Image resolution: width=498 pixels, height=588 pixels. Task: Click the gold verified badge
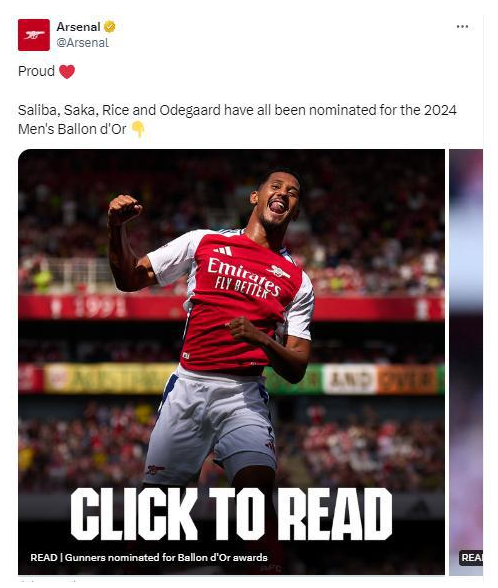110,27
